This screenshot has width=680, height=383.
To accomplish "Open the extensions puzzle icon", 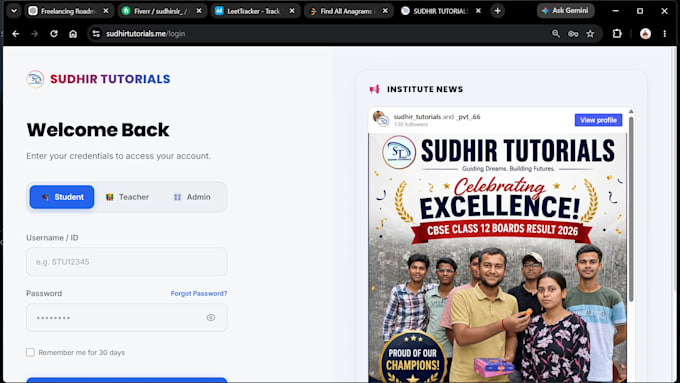I will click(617, 33).
